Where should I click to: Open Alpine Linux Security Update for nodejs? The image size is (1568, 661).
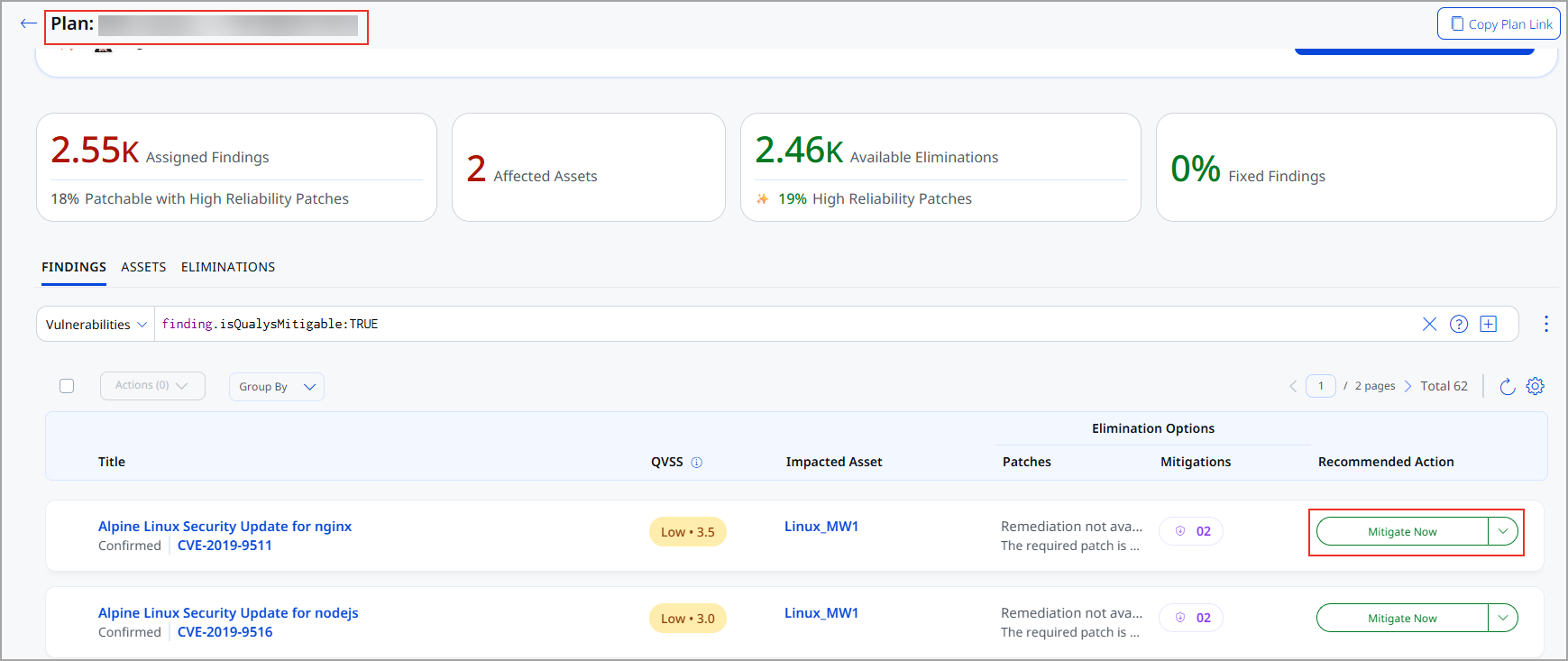228,613
